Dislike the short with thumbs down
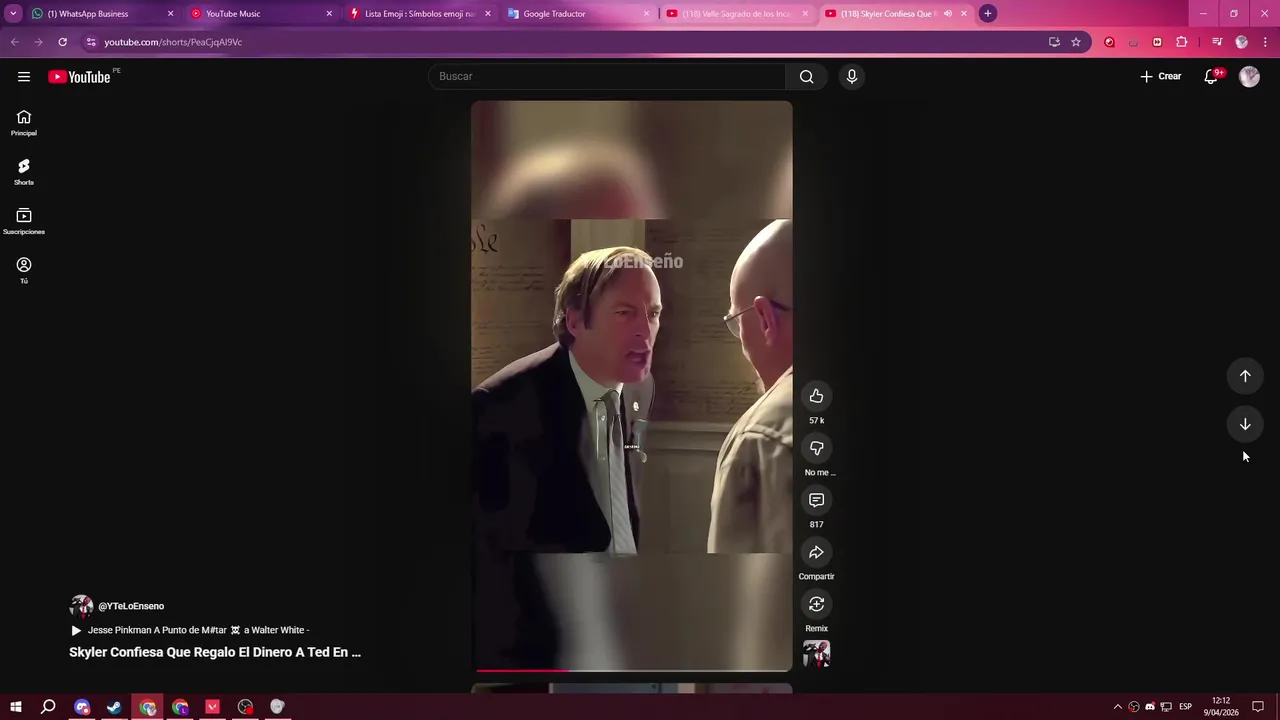This screenshot has width=1280, height=720. [816, 448]
